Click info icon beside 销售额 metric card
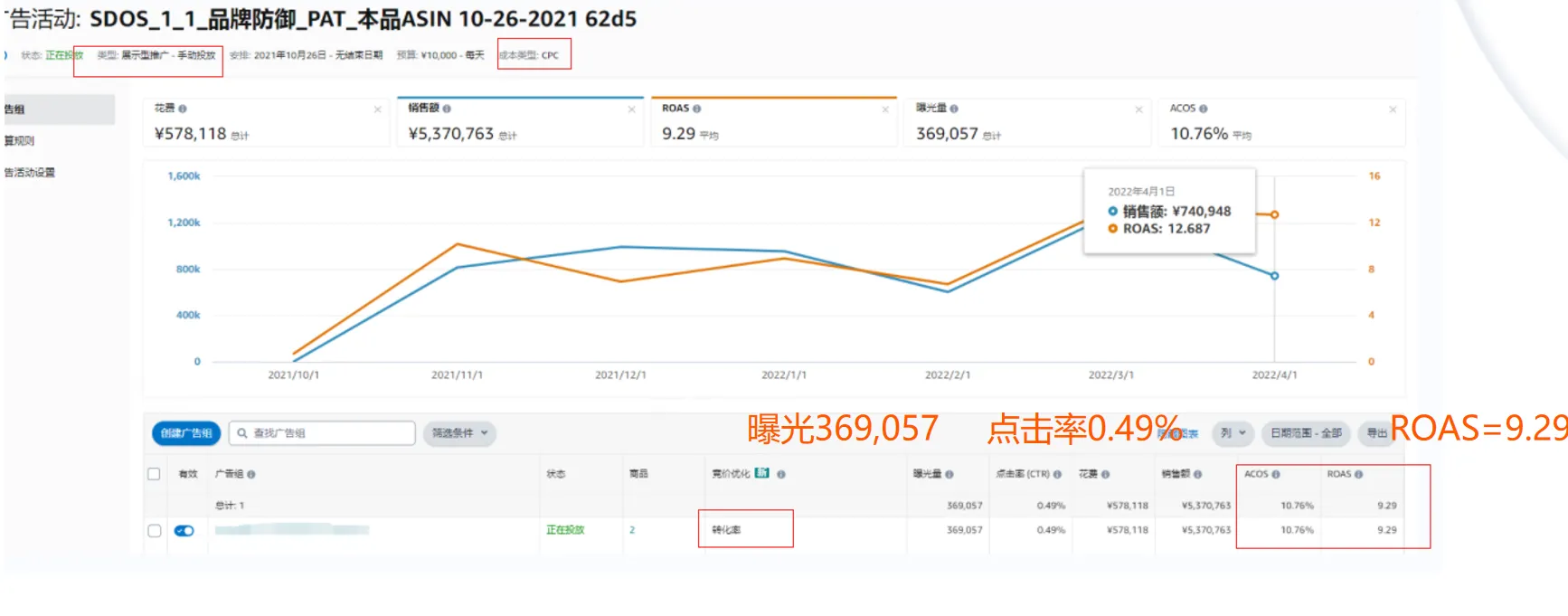The height and width of the screenshot is (616, 1568). tap(447, 109)
